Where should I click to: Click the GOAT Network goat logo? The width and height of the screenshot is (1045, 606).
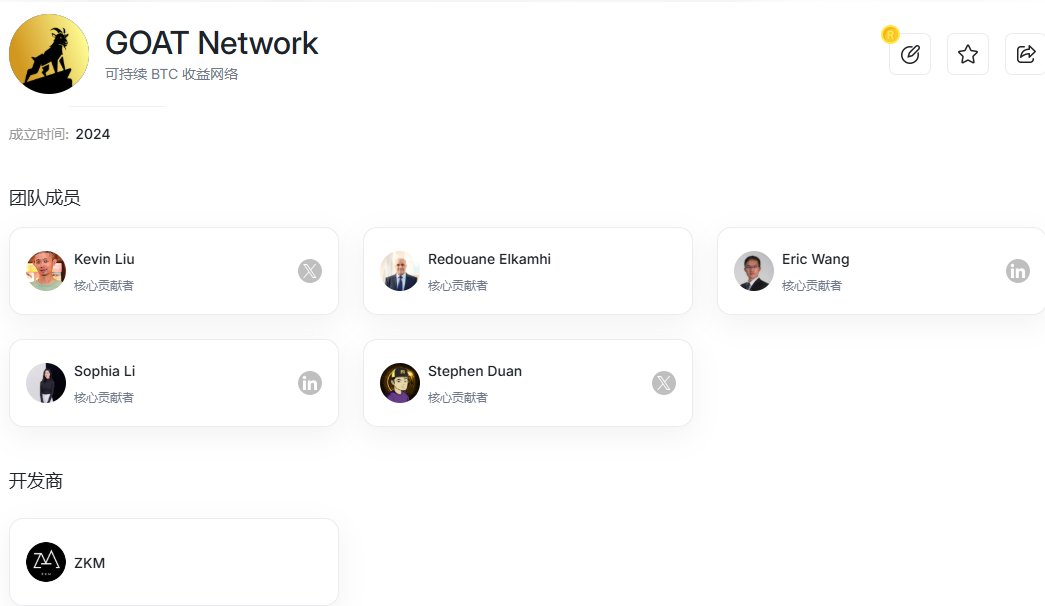coord(49,54)
